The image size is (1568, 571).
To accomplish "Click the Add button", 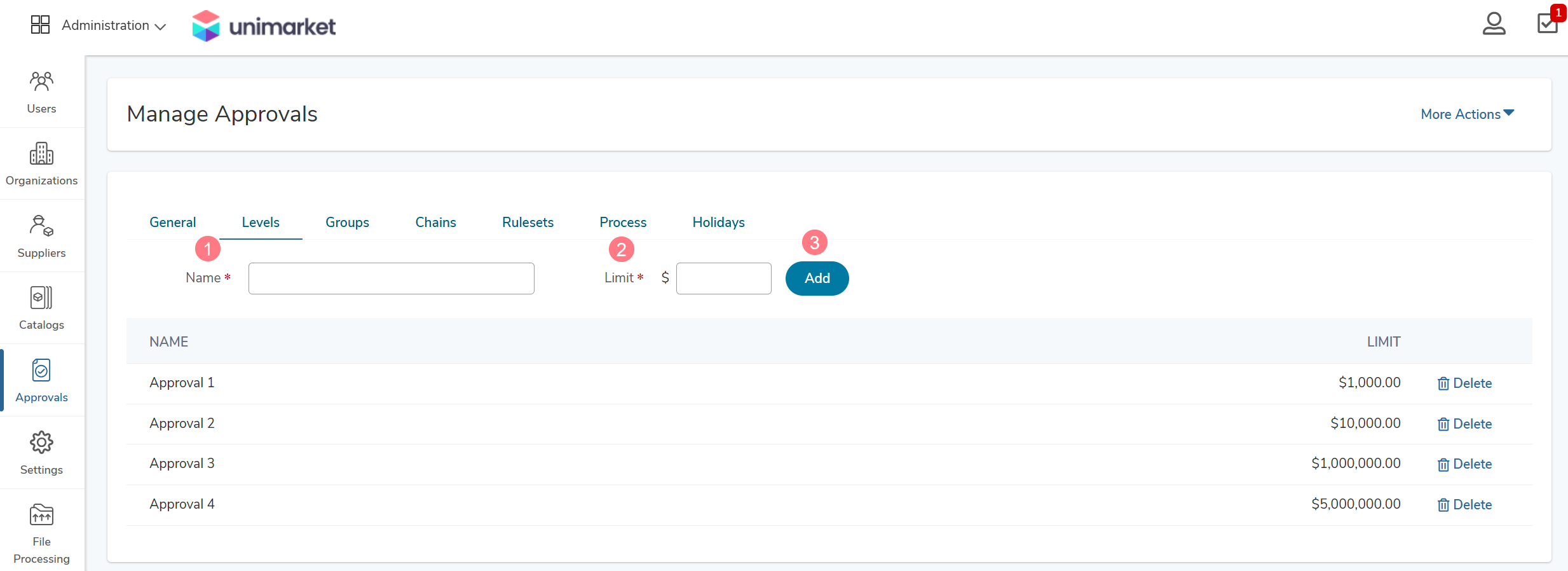I will pyautogui.click(x=817, y=279).
